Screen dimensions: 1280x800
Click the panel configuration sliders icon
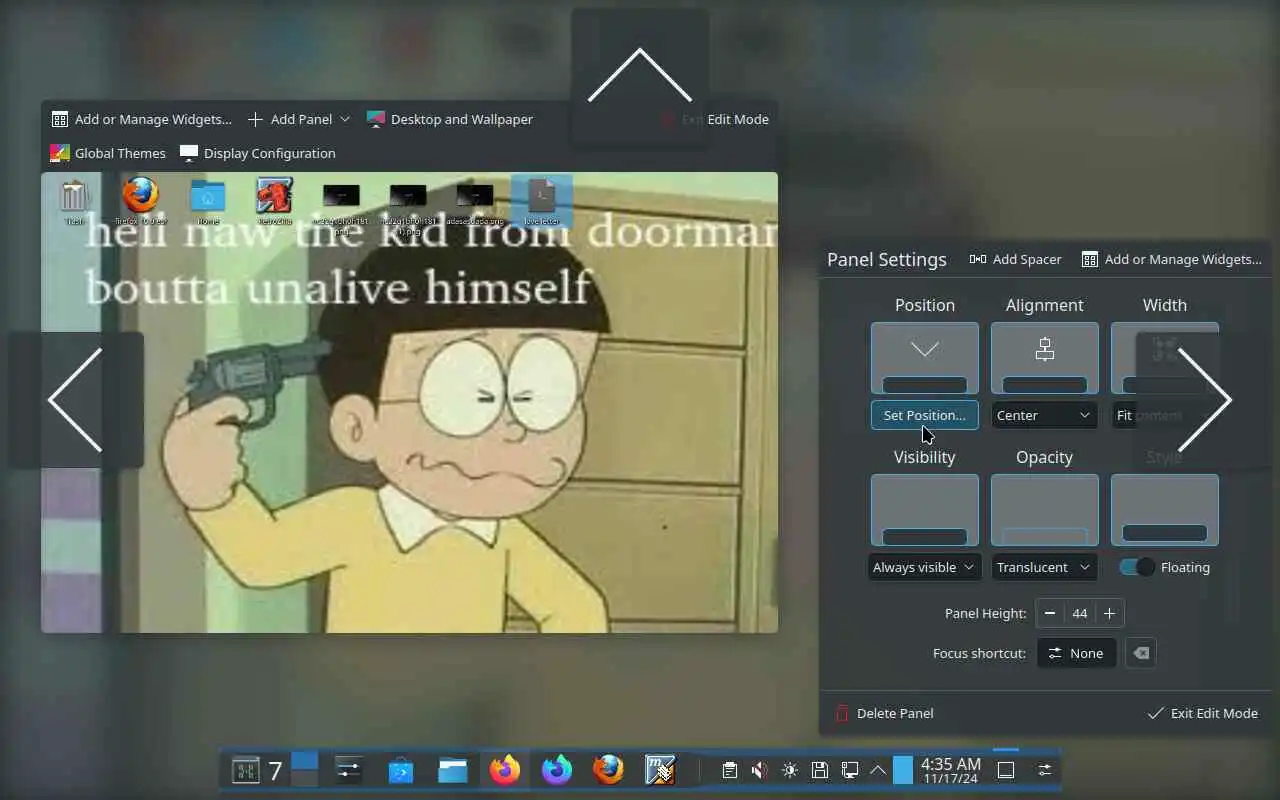(x=1044, y=770)
